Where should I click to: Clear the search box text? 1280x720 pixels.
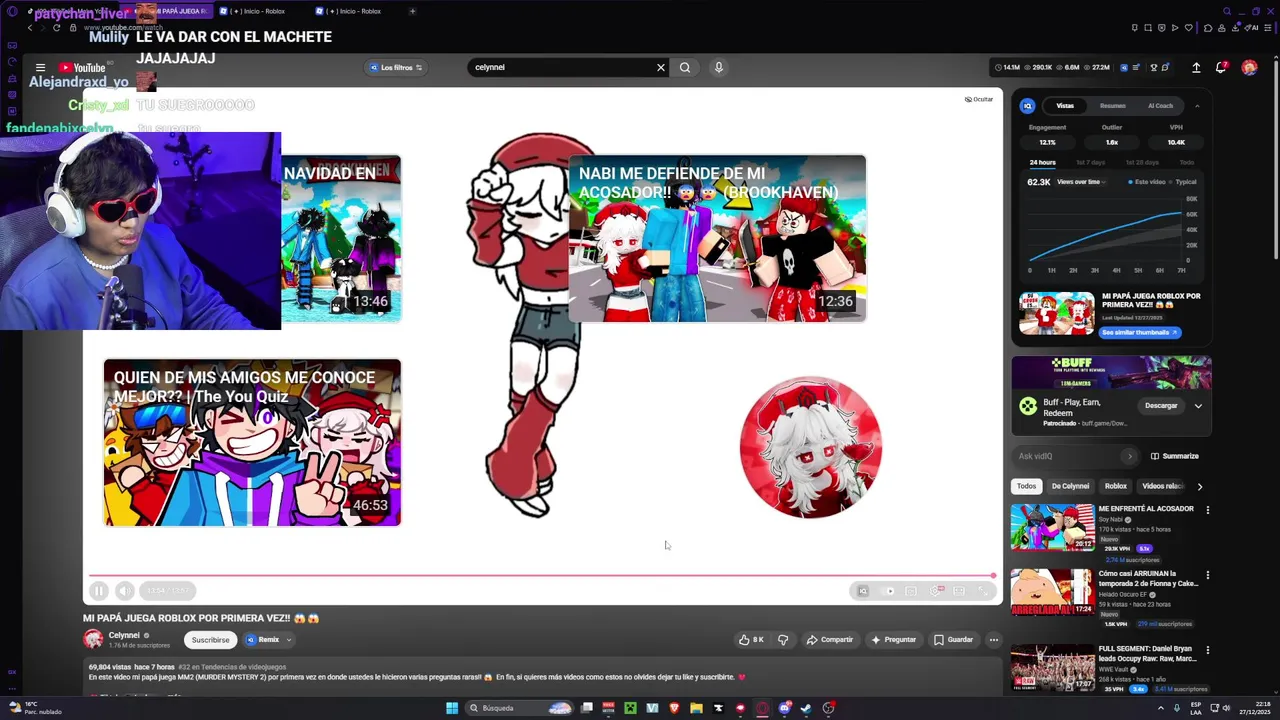[x=660, y=67]
